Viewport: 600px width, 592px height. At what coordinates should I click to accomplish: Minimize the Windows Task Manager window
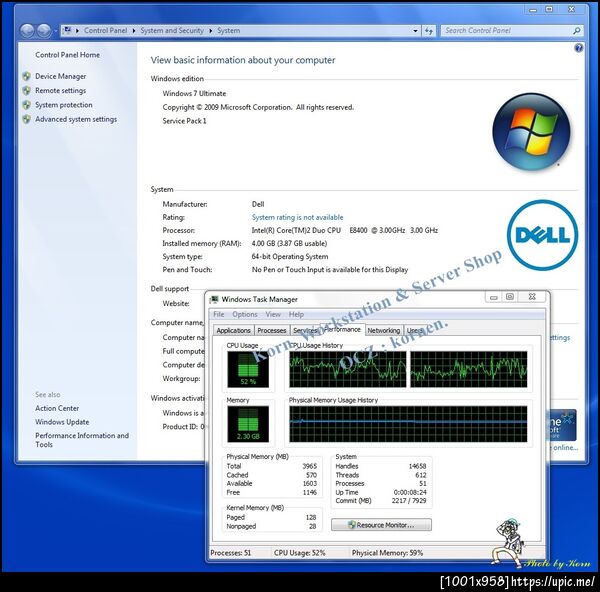[x=494, y=297]
